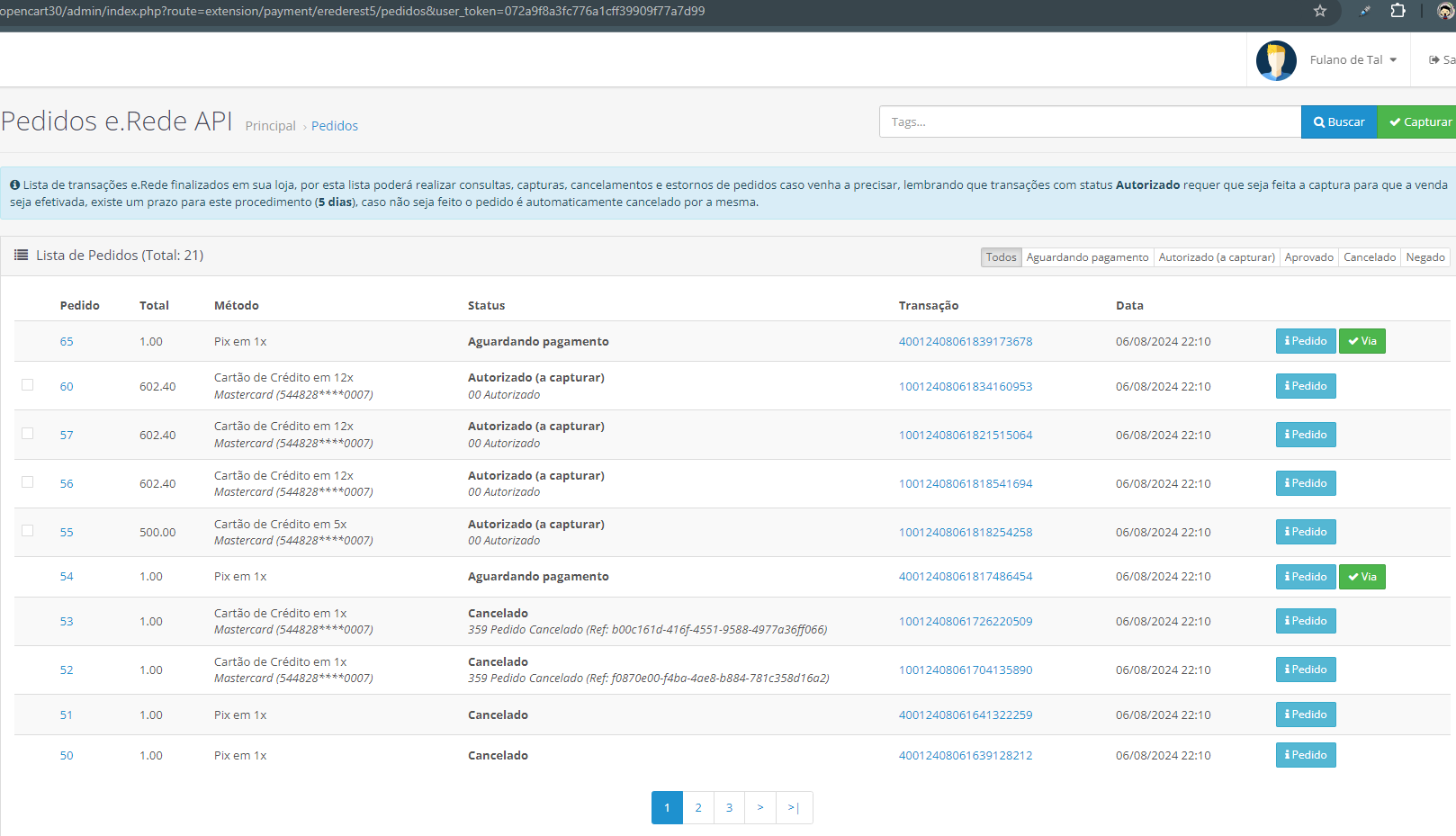
Task: Click current page 1 in pagination
Action: coord(667,808)
